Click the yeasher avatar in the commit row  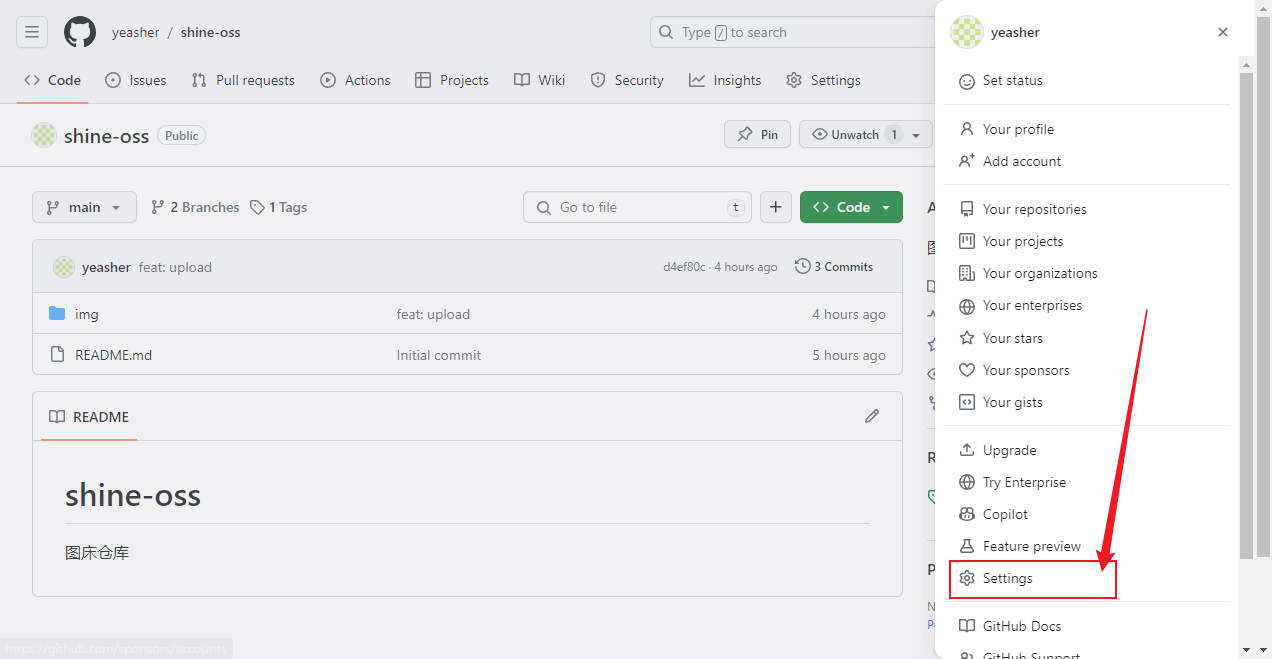[x=64, y=267]
